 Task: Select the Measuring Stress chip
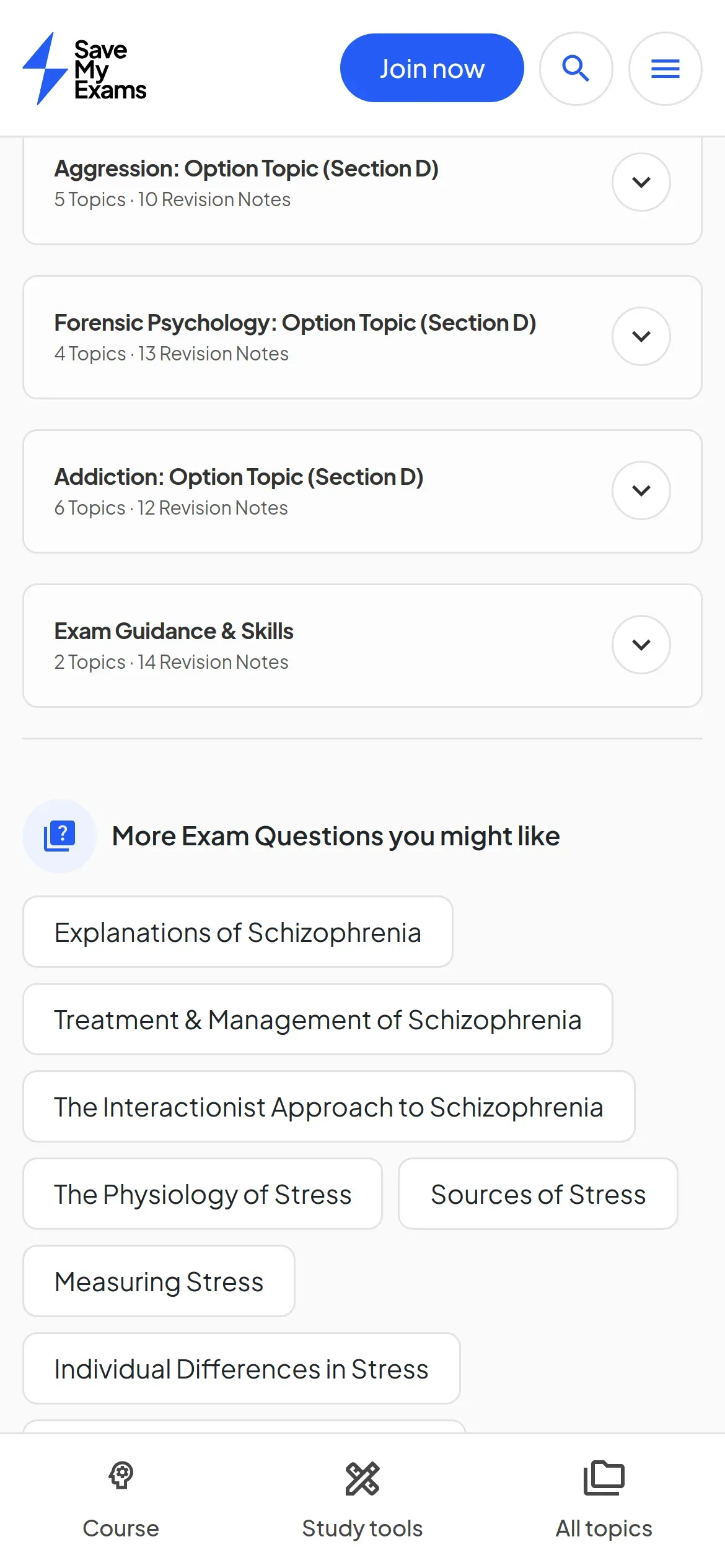pyautogui.click(x=159, y=1281)
